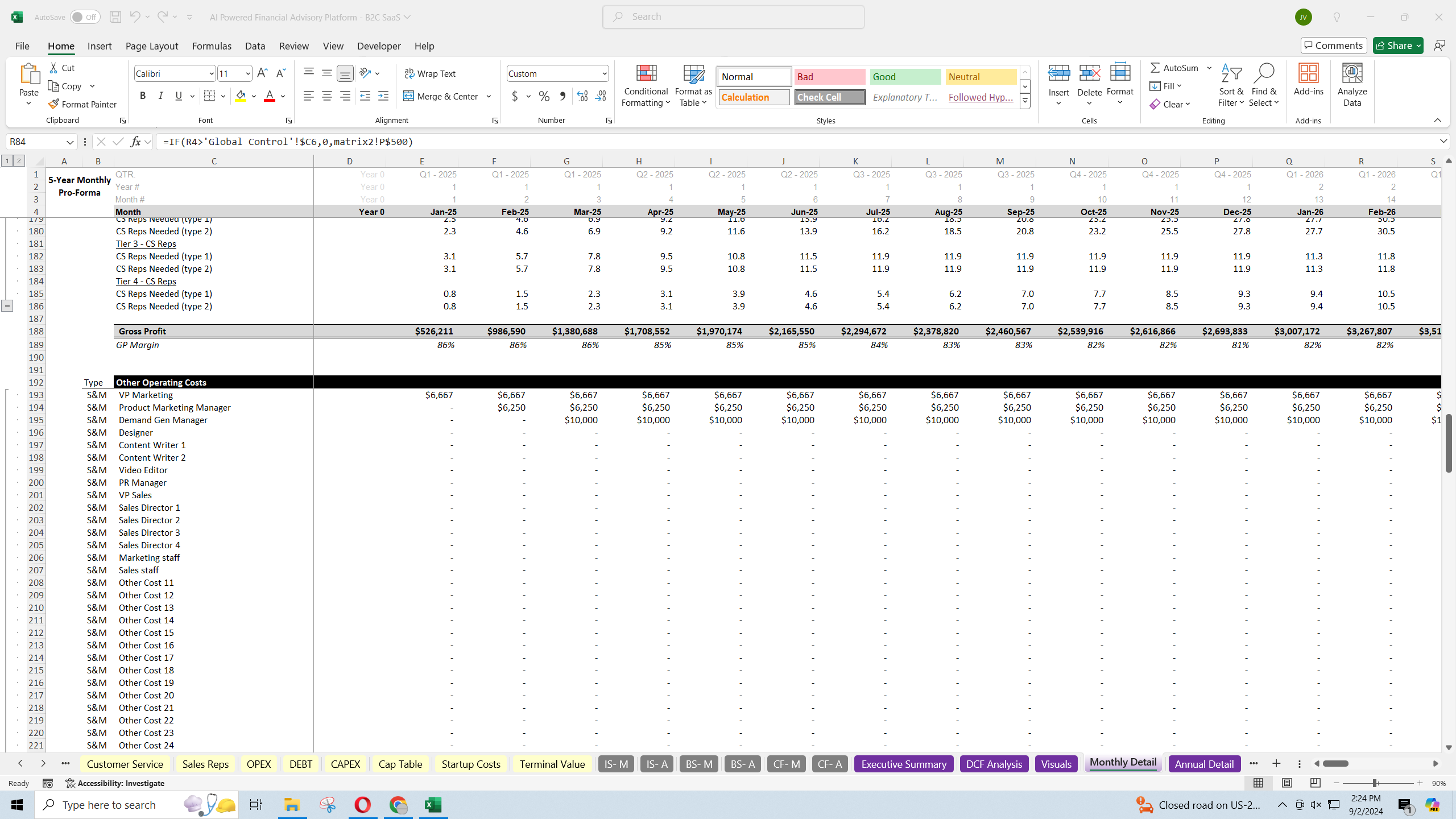Screen dimensions: 1456x819
Task: Apply the Good cell style
Action: (x=905, y=77)
